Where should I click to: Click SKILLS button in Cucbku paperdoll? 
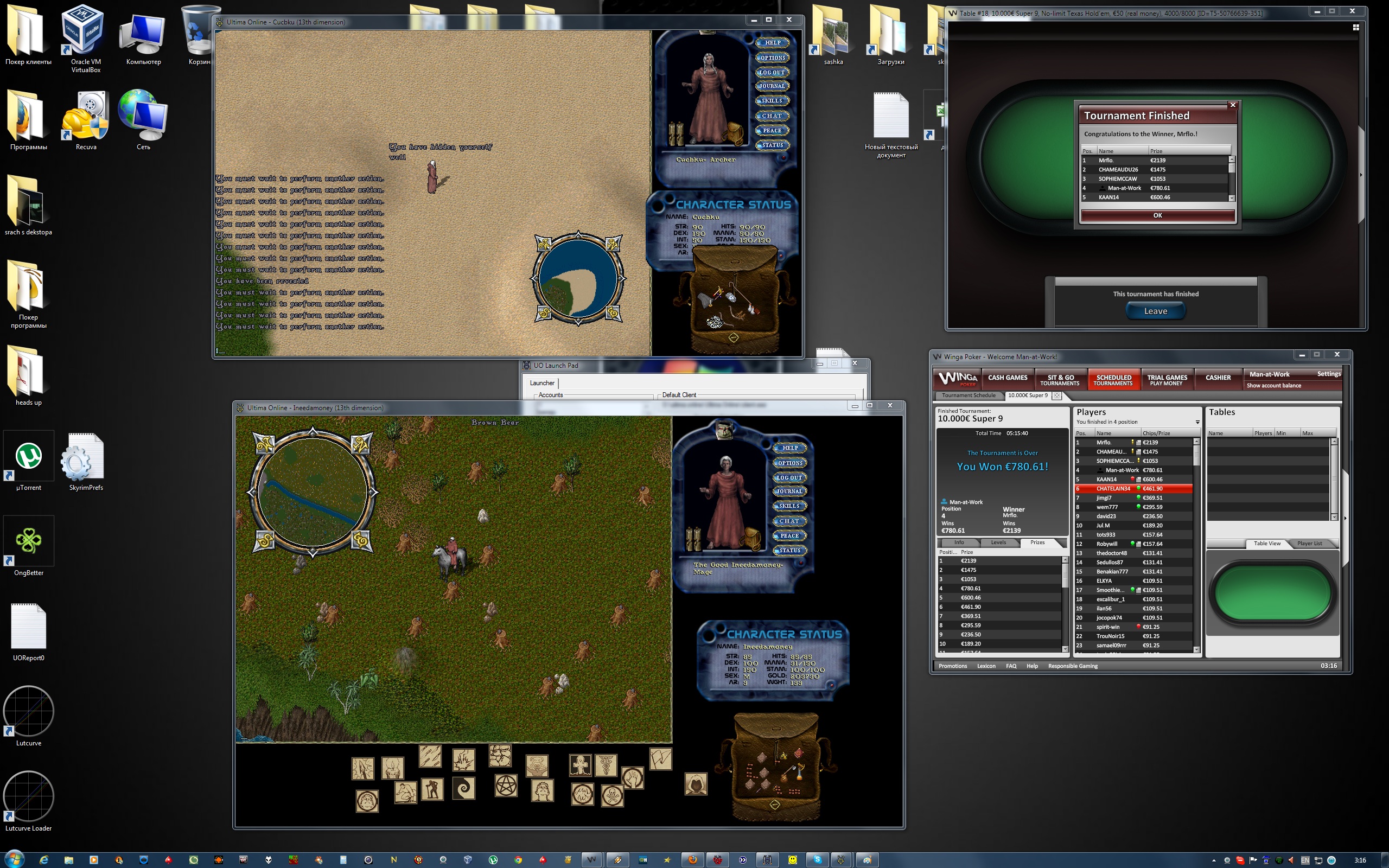coord(772,100)
